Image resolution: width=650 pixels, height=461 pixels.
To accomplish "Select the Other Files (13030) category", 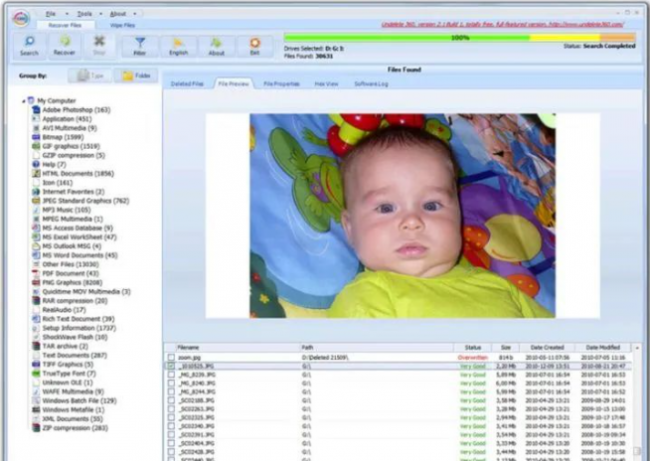I will point(65,264).
